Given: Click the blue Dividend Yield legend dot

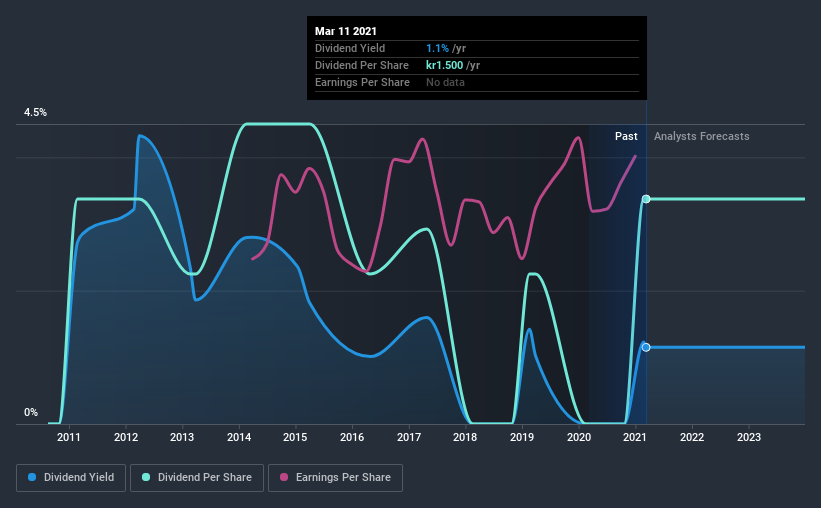Looking at the screenshot, I should [32, 477].
